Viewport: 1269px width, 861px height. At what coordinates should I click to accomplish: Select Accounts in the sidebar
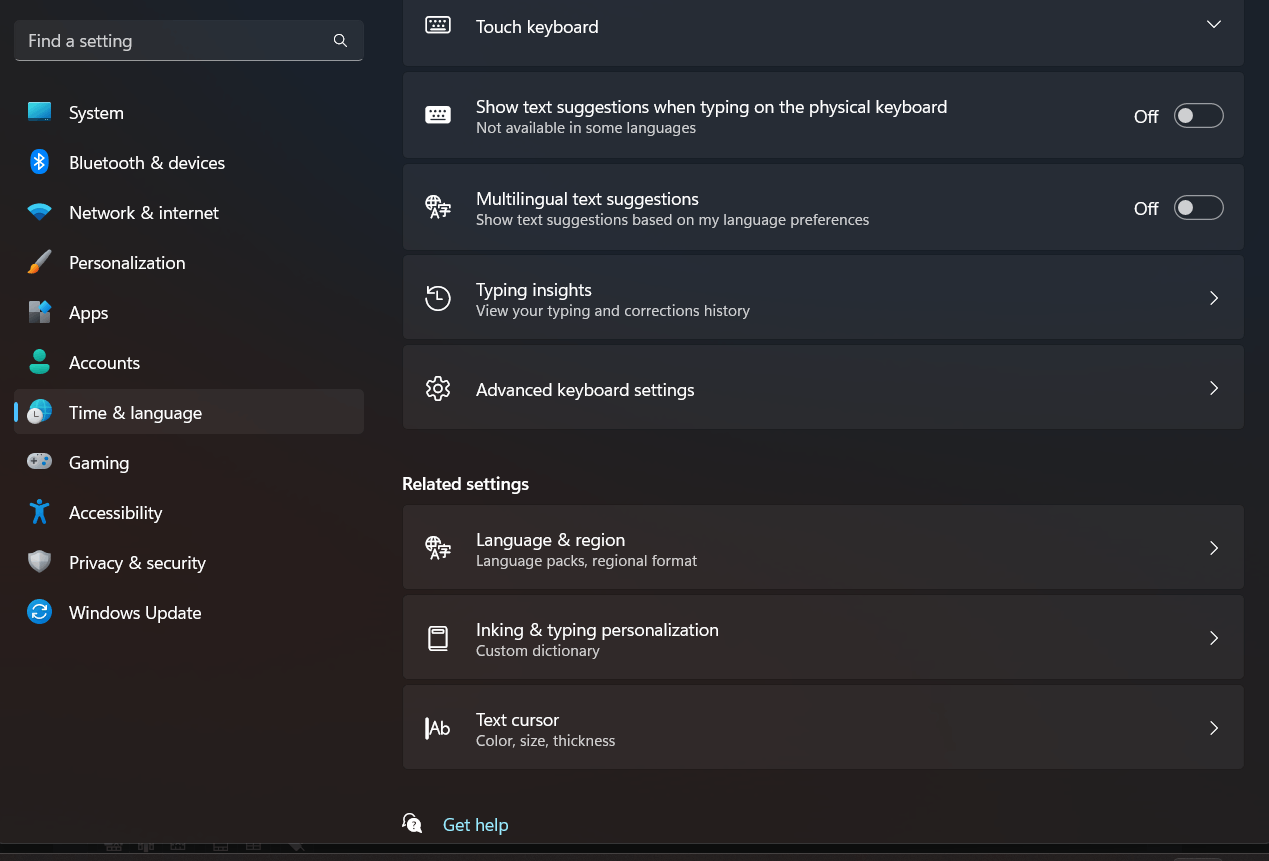pos(104,363)
